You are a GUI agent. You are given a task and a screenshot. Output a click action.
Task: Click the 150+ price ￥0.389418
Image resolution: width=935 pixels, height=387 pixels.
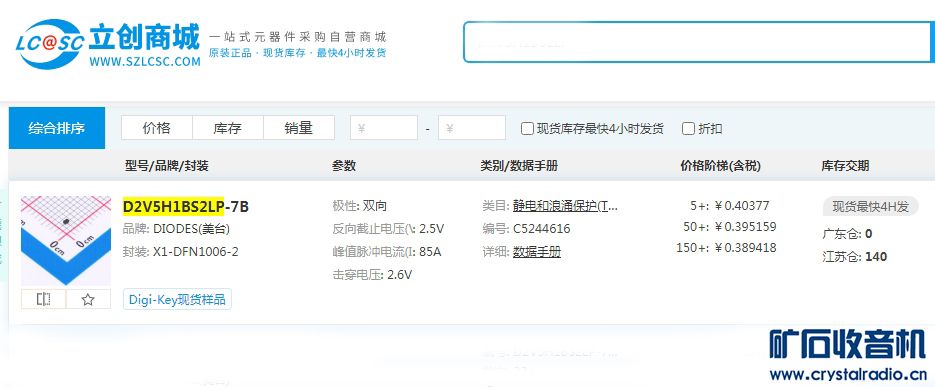coord(745,247)
